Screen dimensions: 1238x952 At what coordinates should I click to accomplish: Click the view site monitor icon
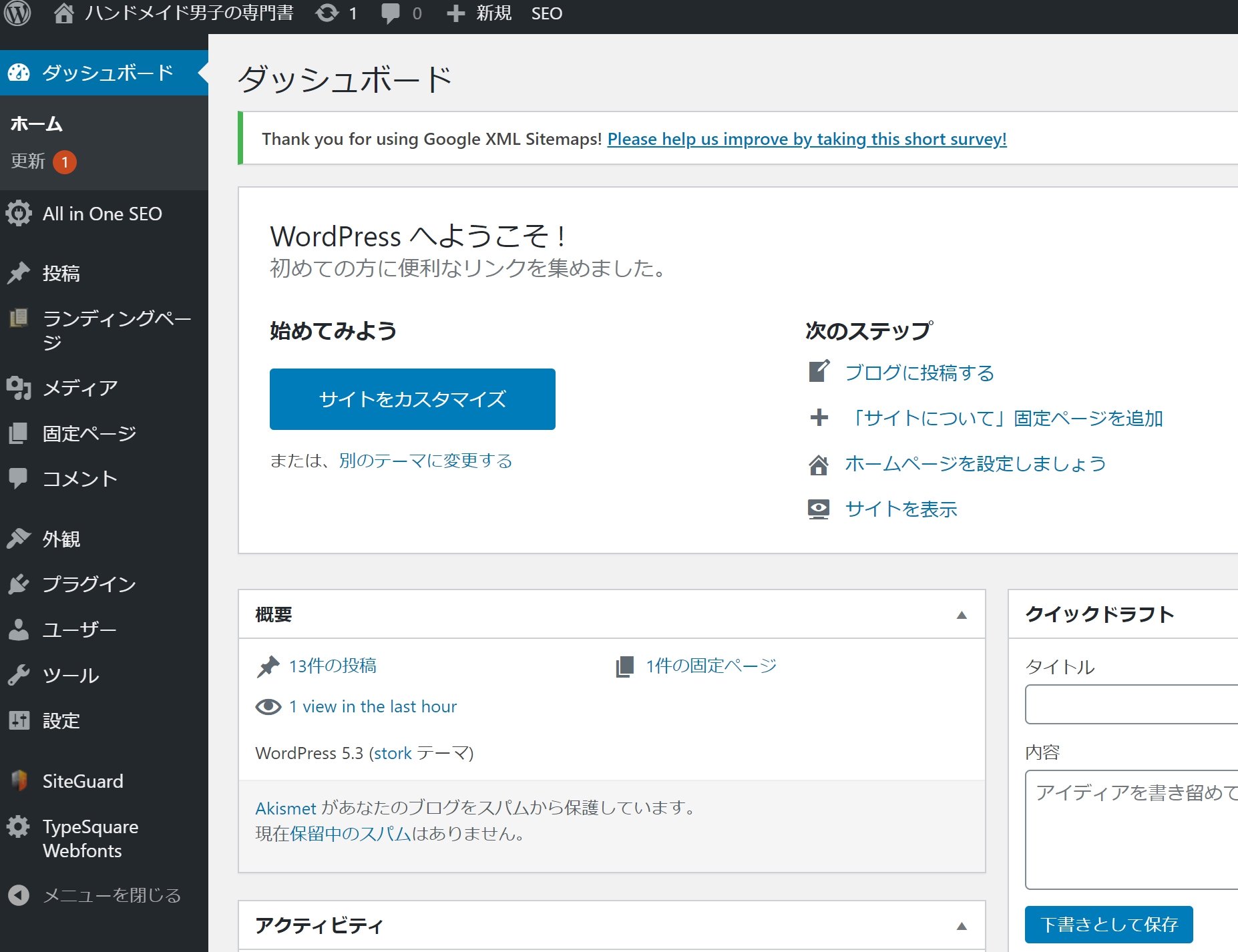point(819,509)
